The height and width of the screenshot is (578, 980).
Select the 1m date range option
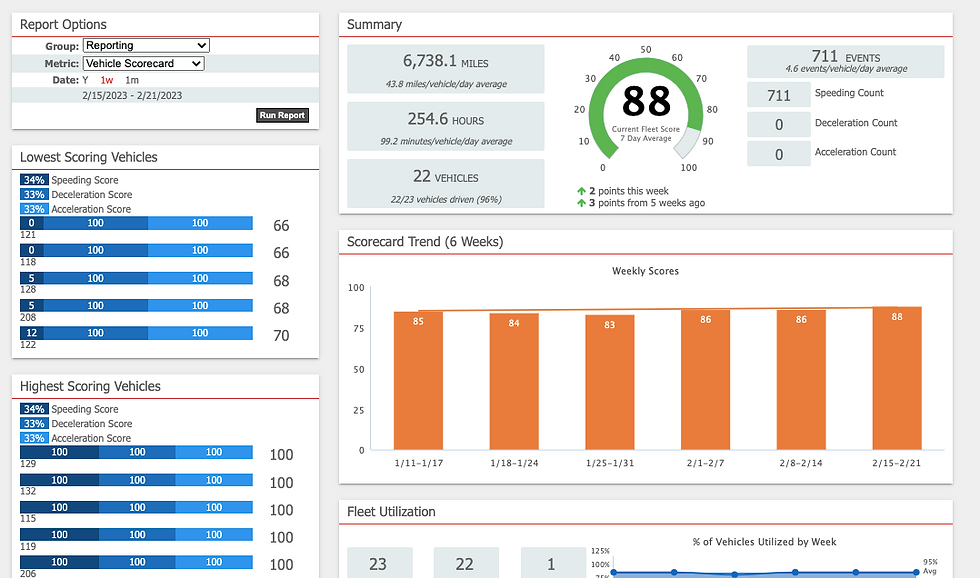[x=132, y=80]
